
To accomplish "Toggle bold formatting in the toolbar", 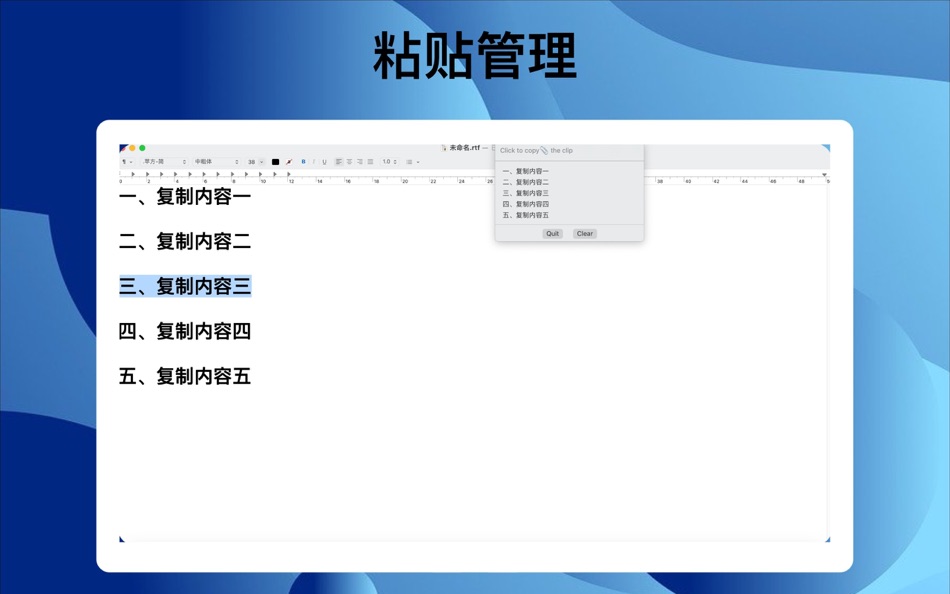I will pos(303,161).
